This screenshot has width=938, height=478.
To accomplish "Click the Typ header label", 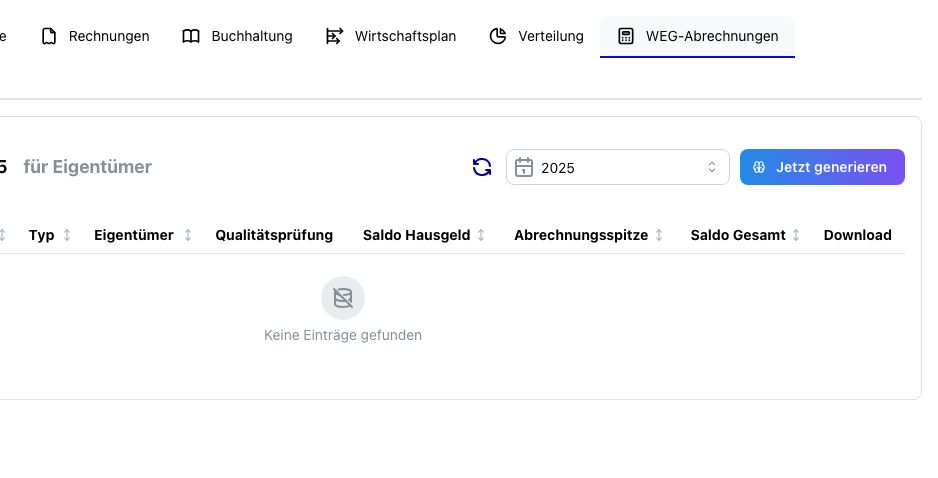I will 41,235.
